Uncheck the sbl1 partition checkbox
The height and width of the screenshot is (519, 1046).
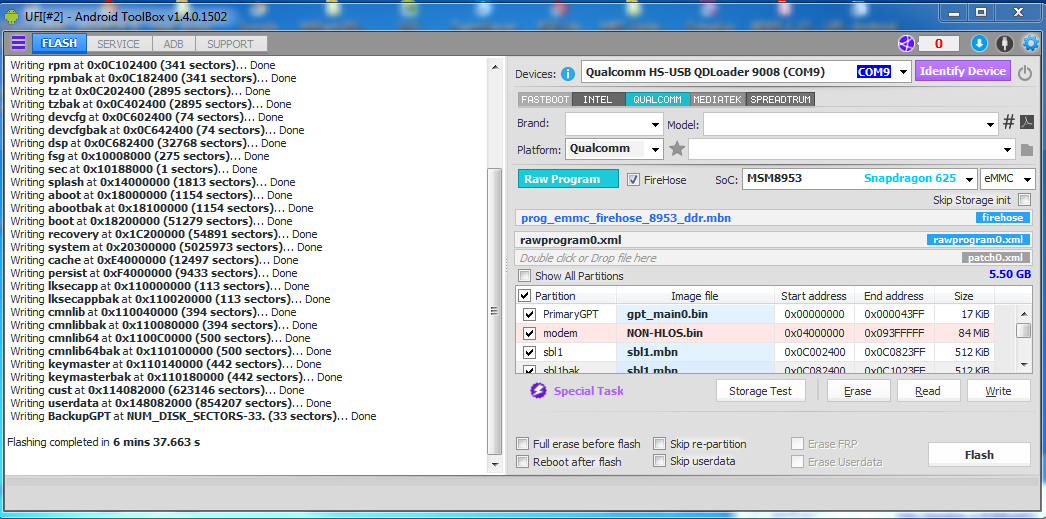pyautogui.click(x=530, y=352)
